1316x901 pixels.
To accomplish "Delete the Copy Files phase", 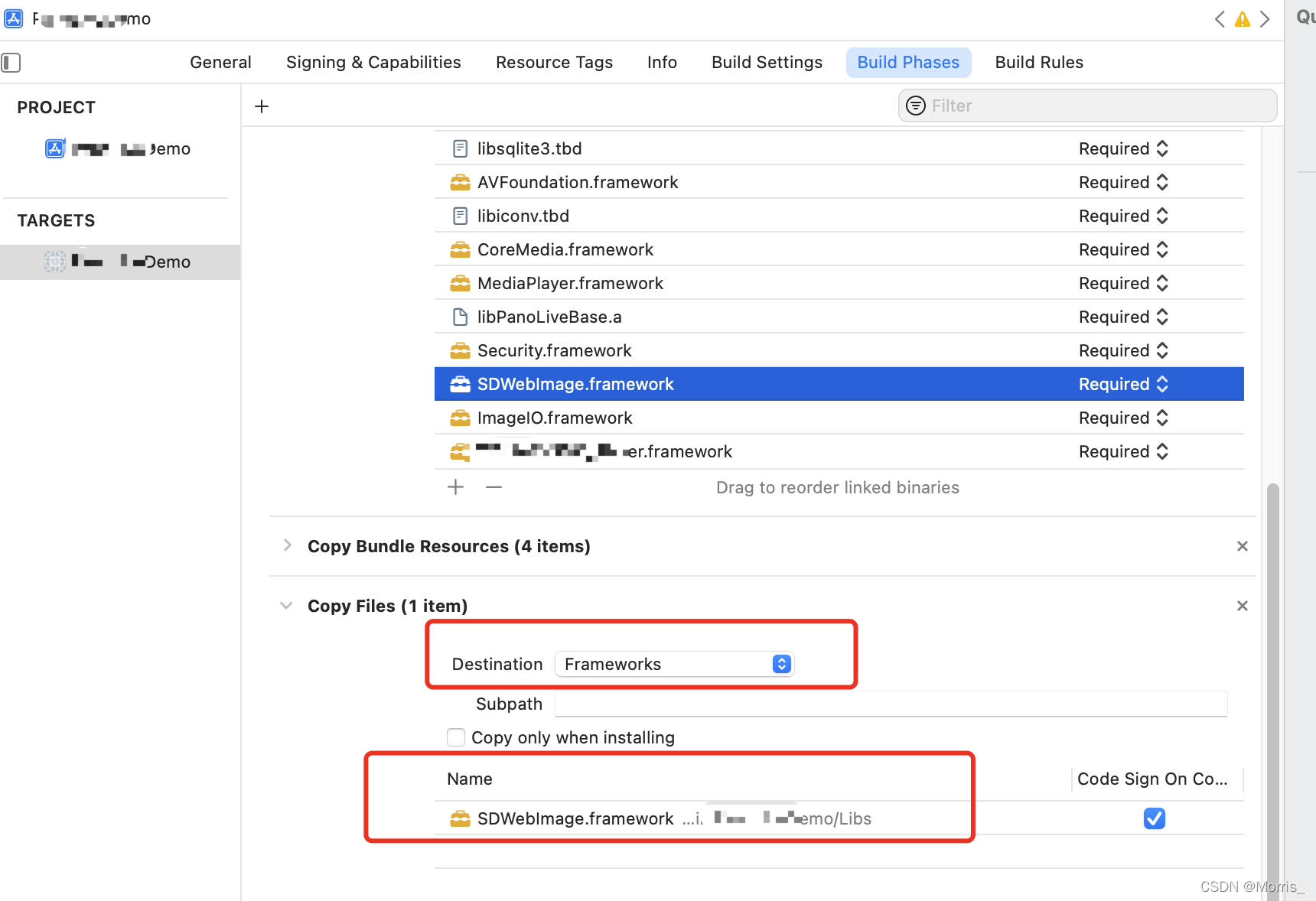I will pos(1243,606).
